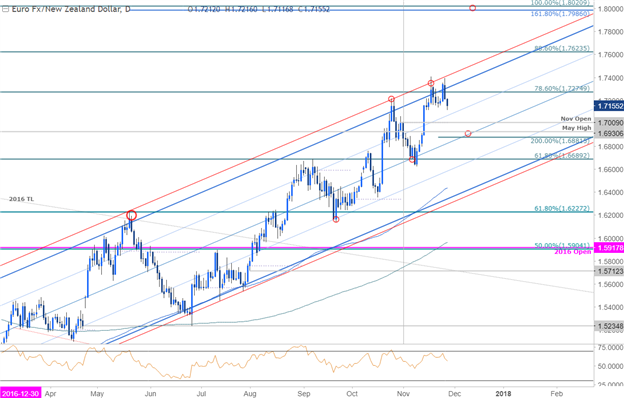Viewport: 624px width, 398px height.
Task: Click the 100.00%(1.80209) Fibonacci label
Action: point(561,2)
